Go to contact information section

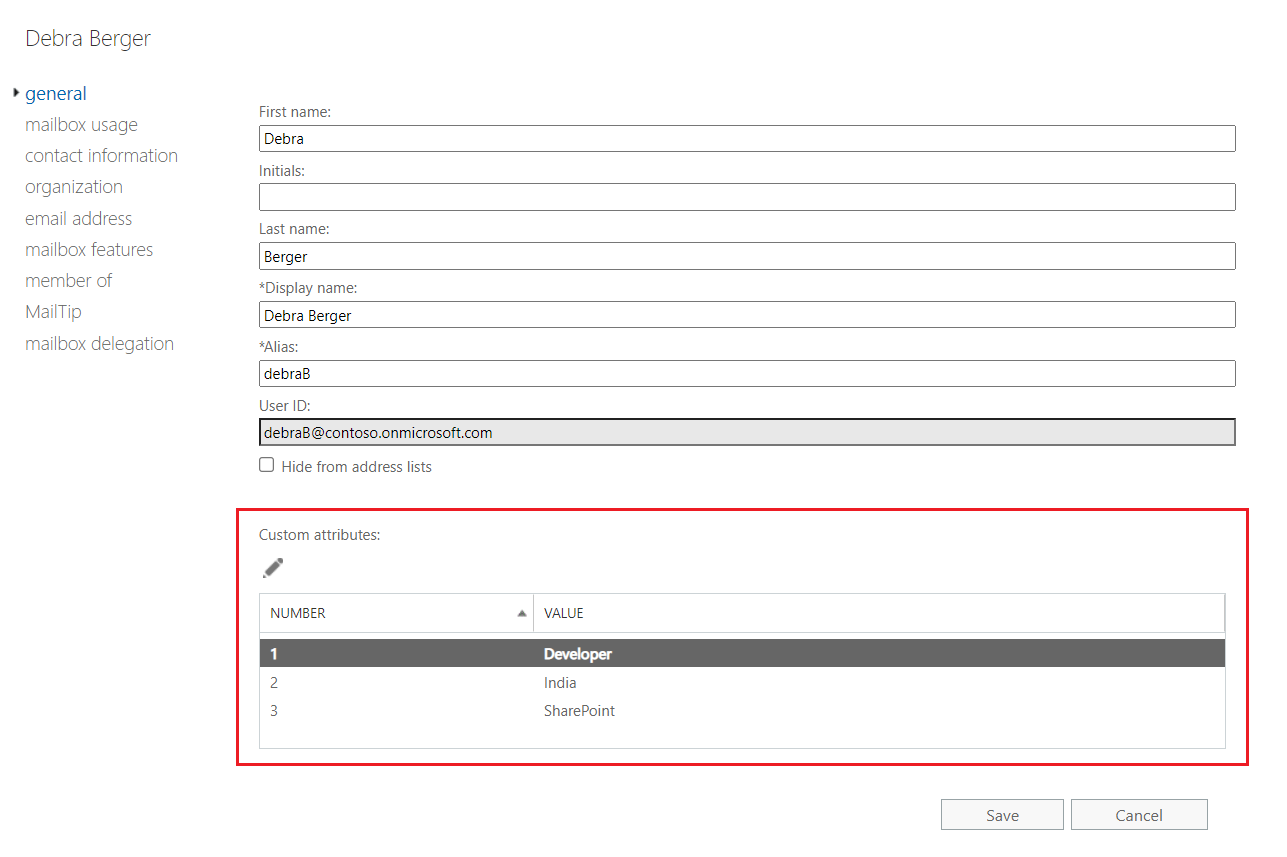click(101, 156)
